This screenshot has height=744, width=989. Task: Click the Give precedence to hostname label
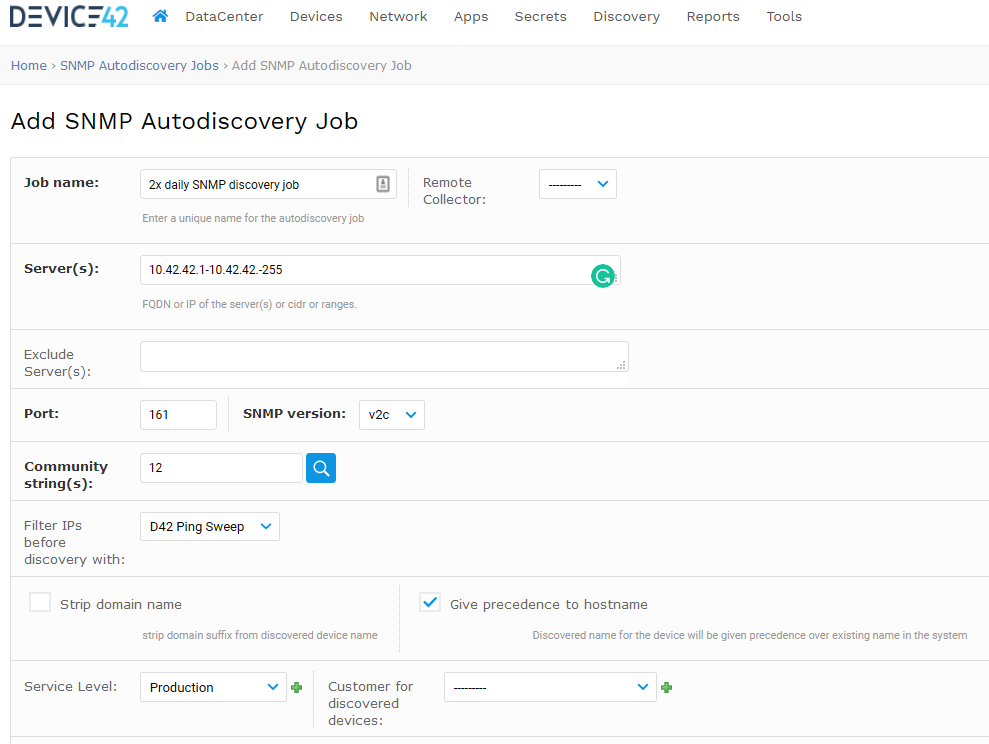(x=549, y=604)
